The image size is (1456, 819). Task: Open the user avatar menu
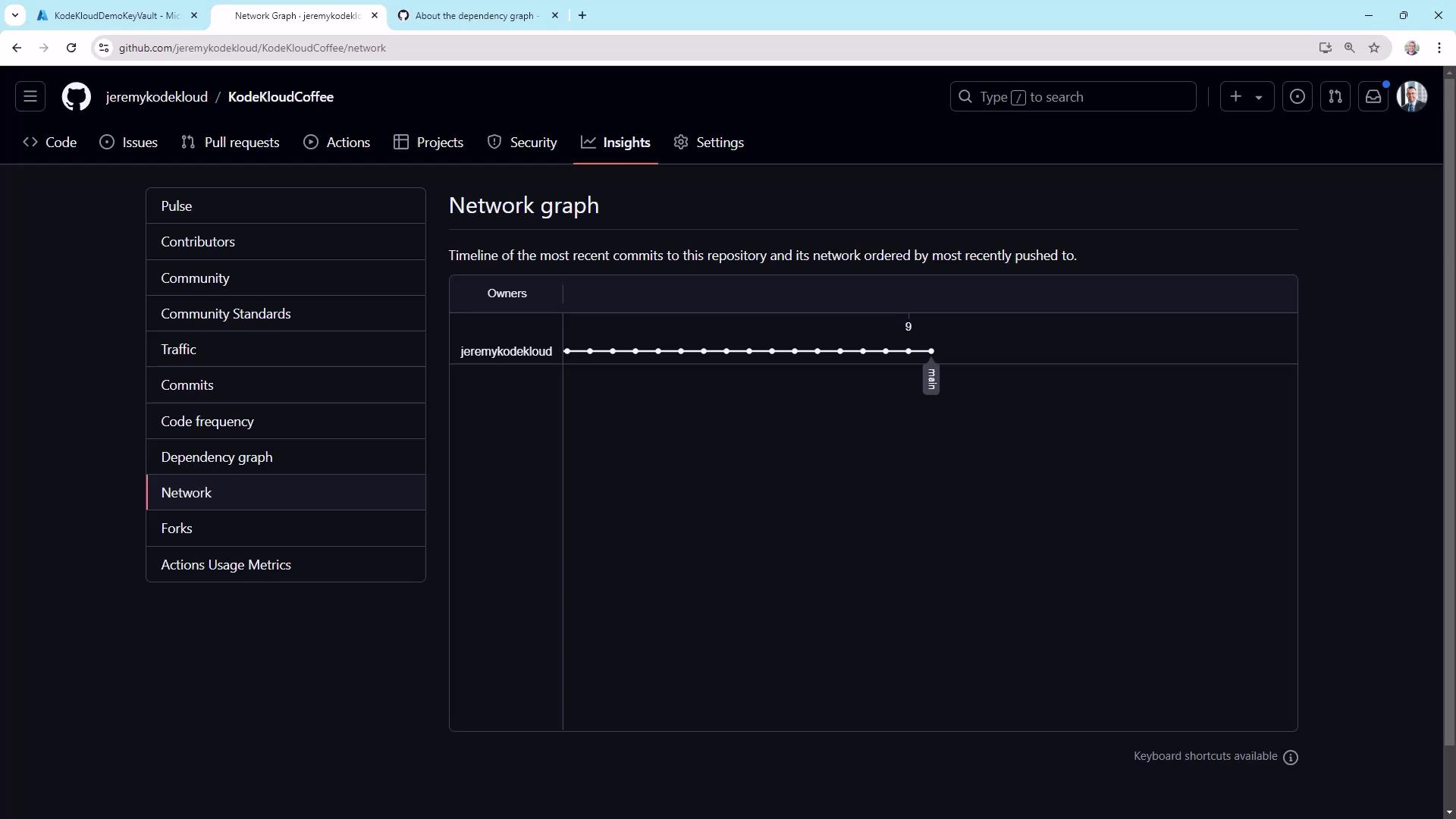click(1412, 96)
